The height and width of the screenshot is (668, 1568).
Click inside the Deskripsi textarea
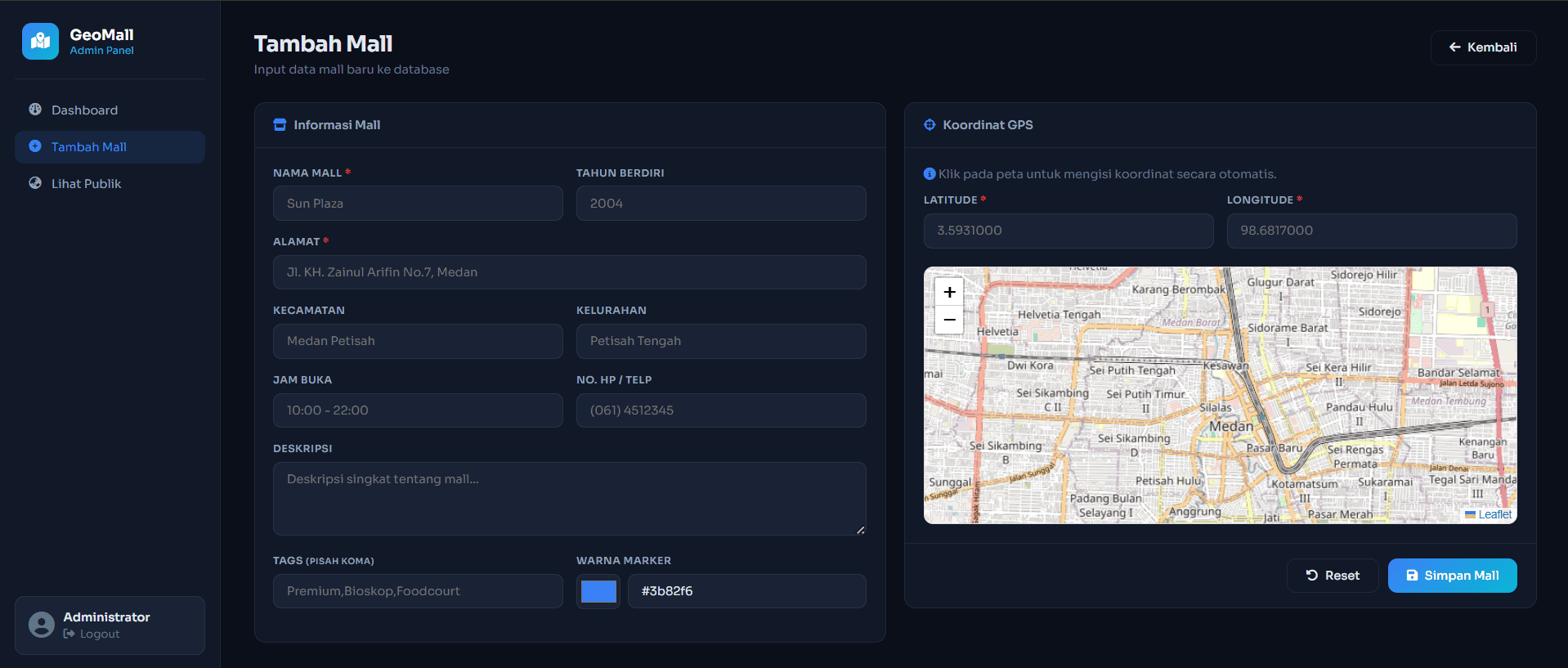click(x=570, y=499)
